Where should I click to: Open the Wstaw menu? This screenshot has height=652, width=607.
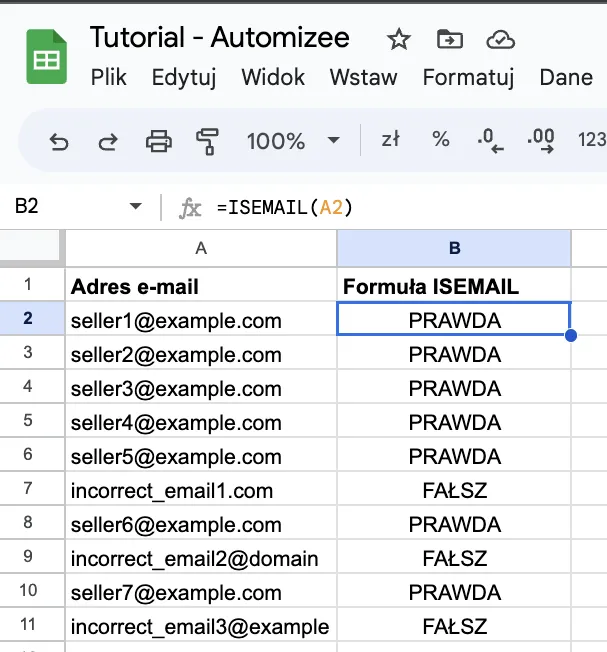pos(363,77)
